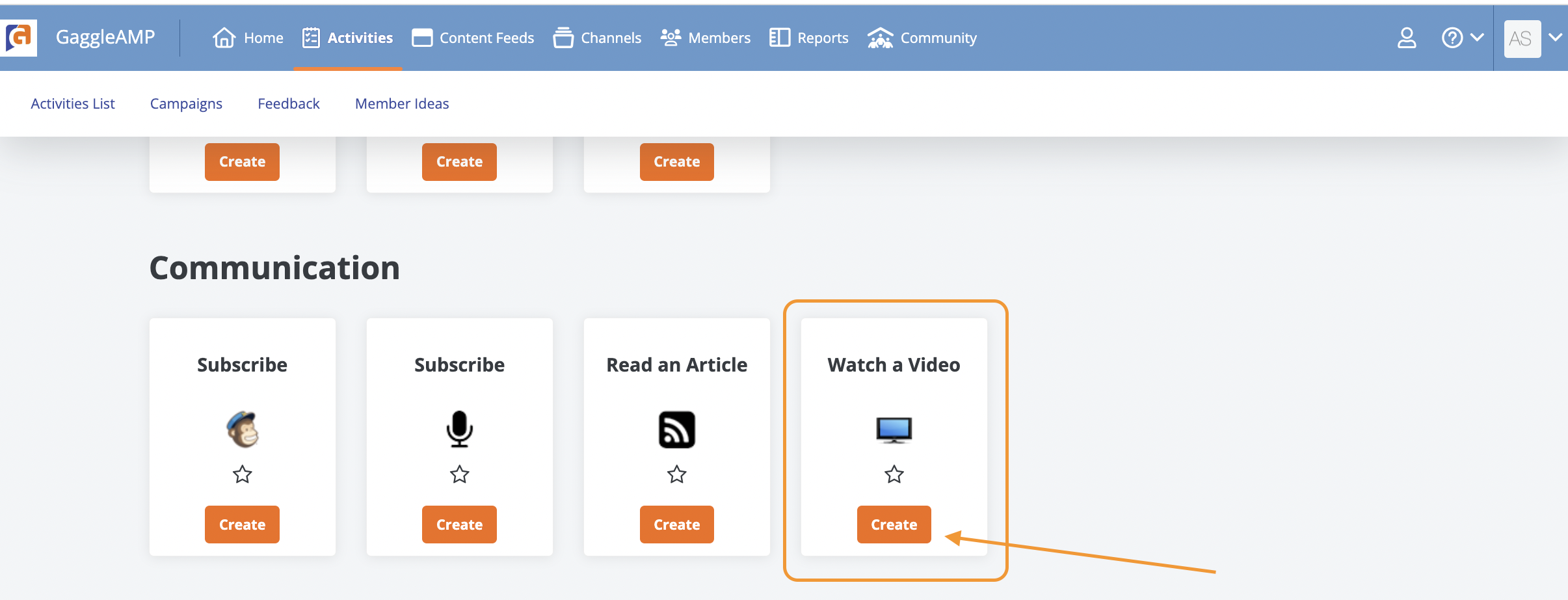Click the Mailchimp monkey Subscribe icon

(x=243, y=430)
